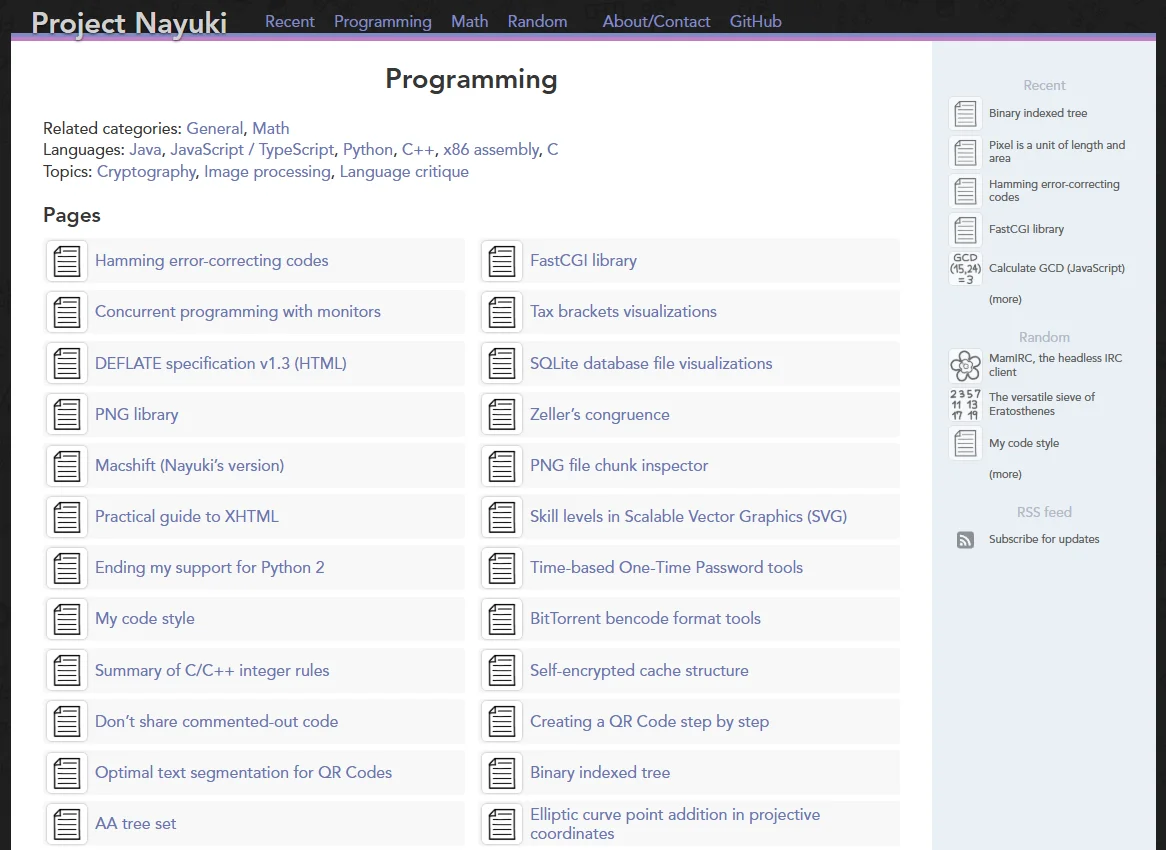Open the Math menu in top navigation
This screenshot has width=1166, height=850.
469,21
